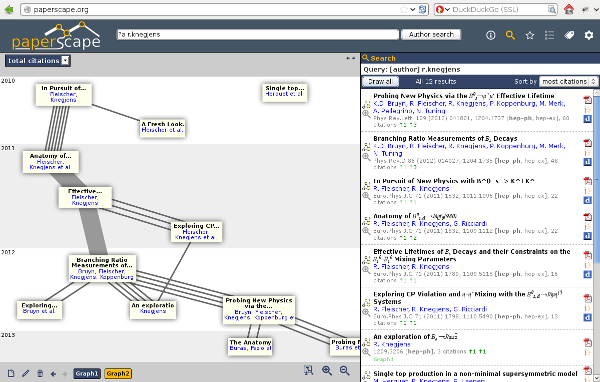Image resolution: width=600 pixels, height=382 pixels.
Task: Open the DuckDuckGo search engine dropdown
Action: tap(443, 10)
